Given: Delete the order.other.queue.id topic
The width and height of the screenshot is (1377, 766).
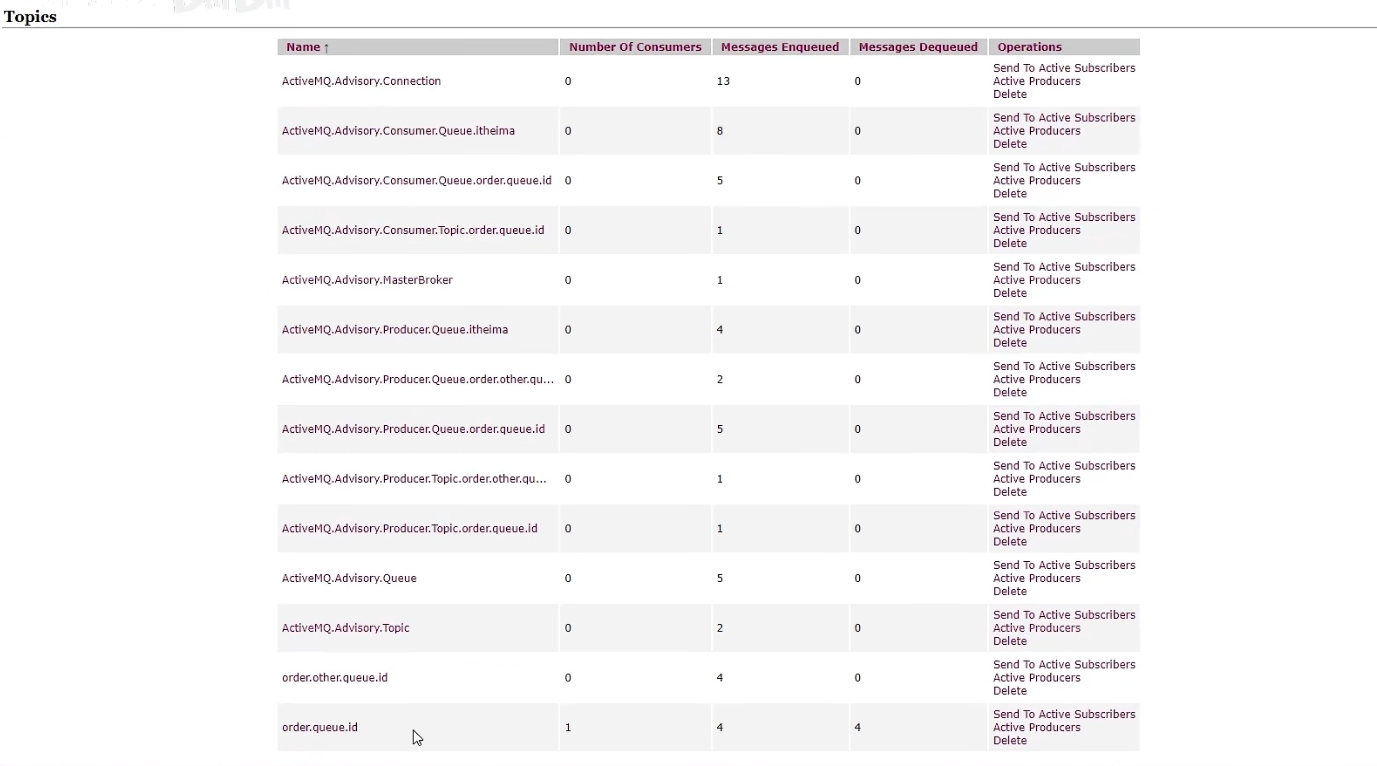Looking at the screenshot, I should click(1010, 691).
